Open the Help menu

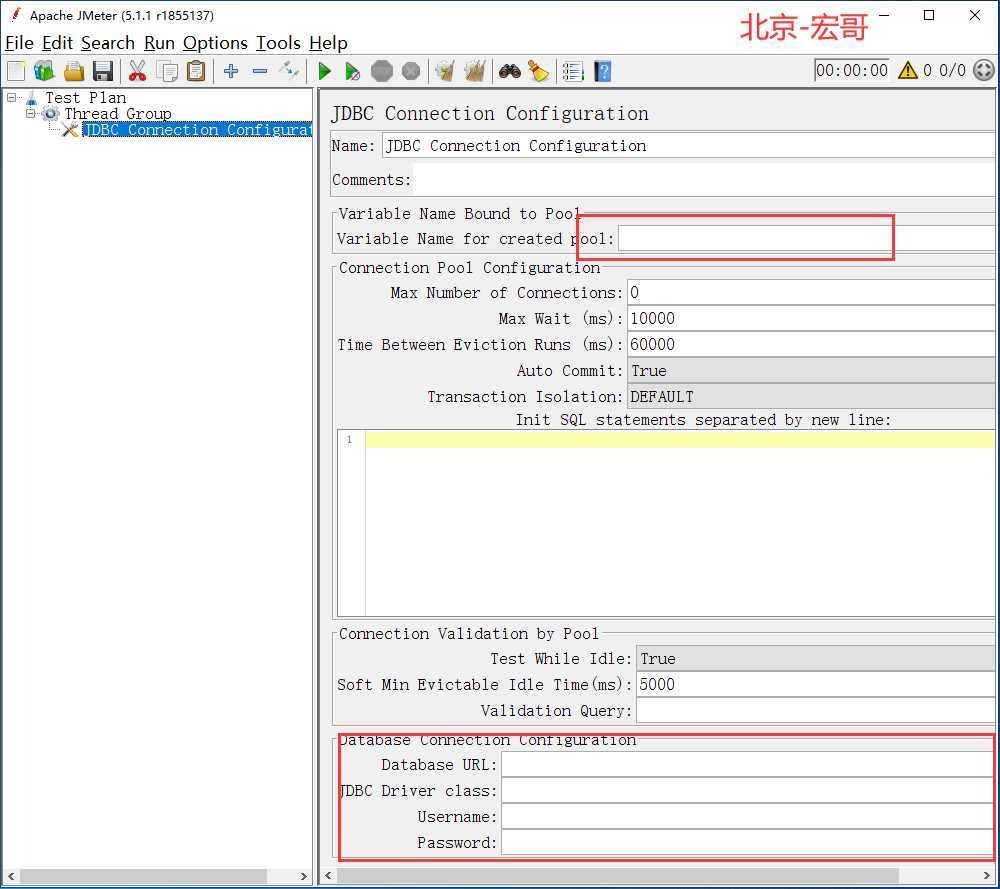pyautogui.click(x=328, y=43)
